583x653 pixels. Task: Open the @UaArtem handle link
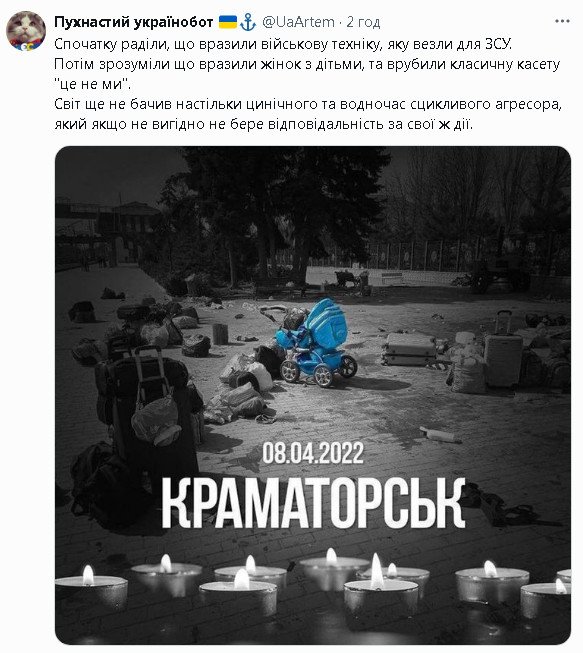tap(298, 22)
